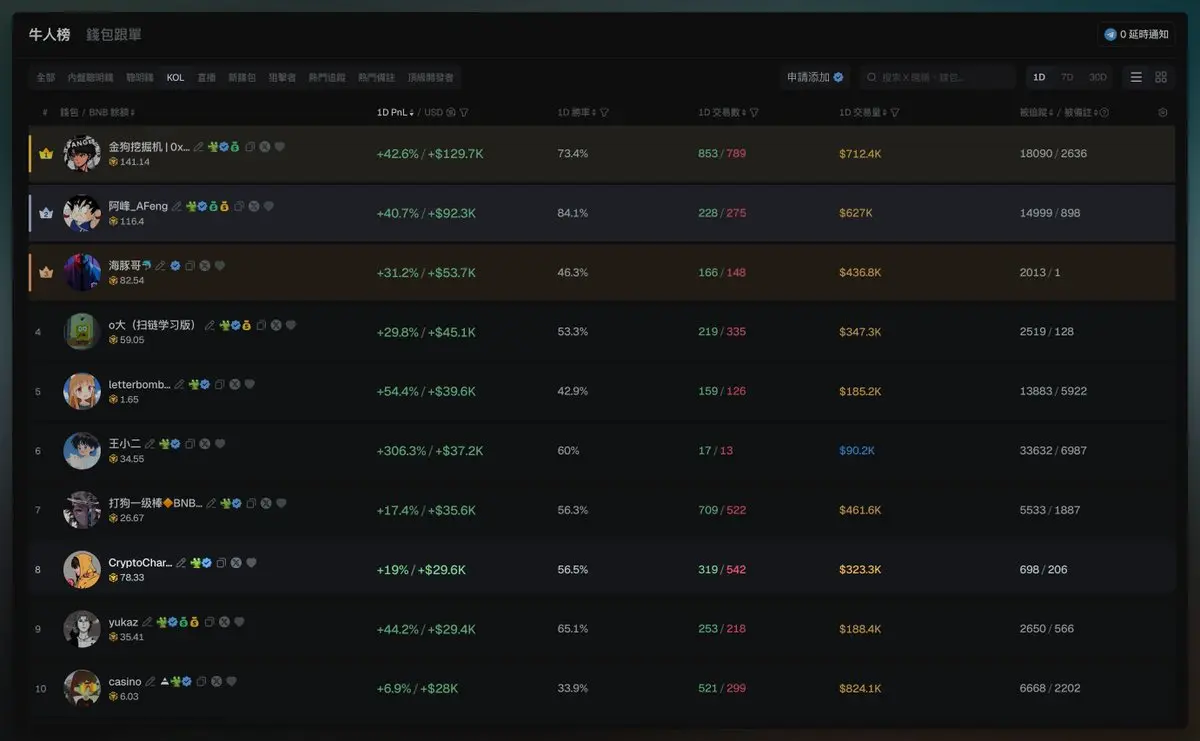This screenshot has height=741, width=1200.
Task: Select 1D time period
Action: pyautogui.click(x=1039, y=77)
